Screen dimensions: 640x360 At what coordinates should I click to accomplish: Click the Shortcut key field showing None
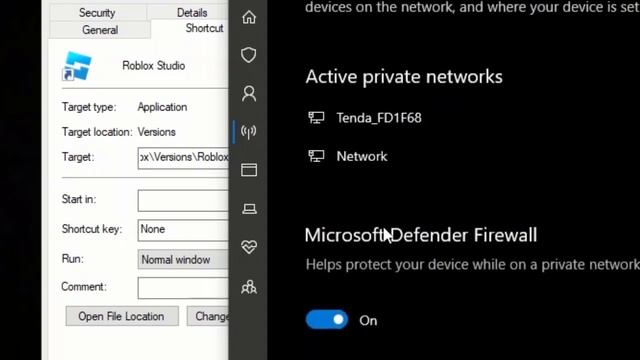183,229
